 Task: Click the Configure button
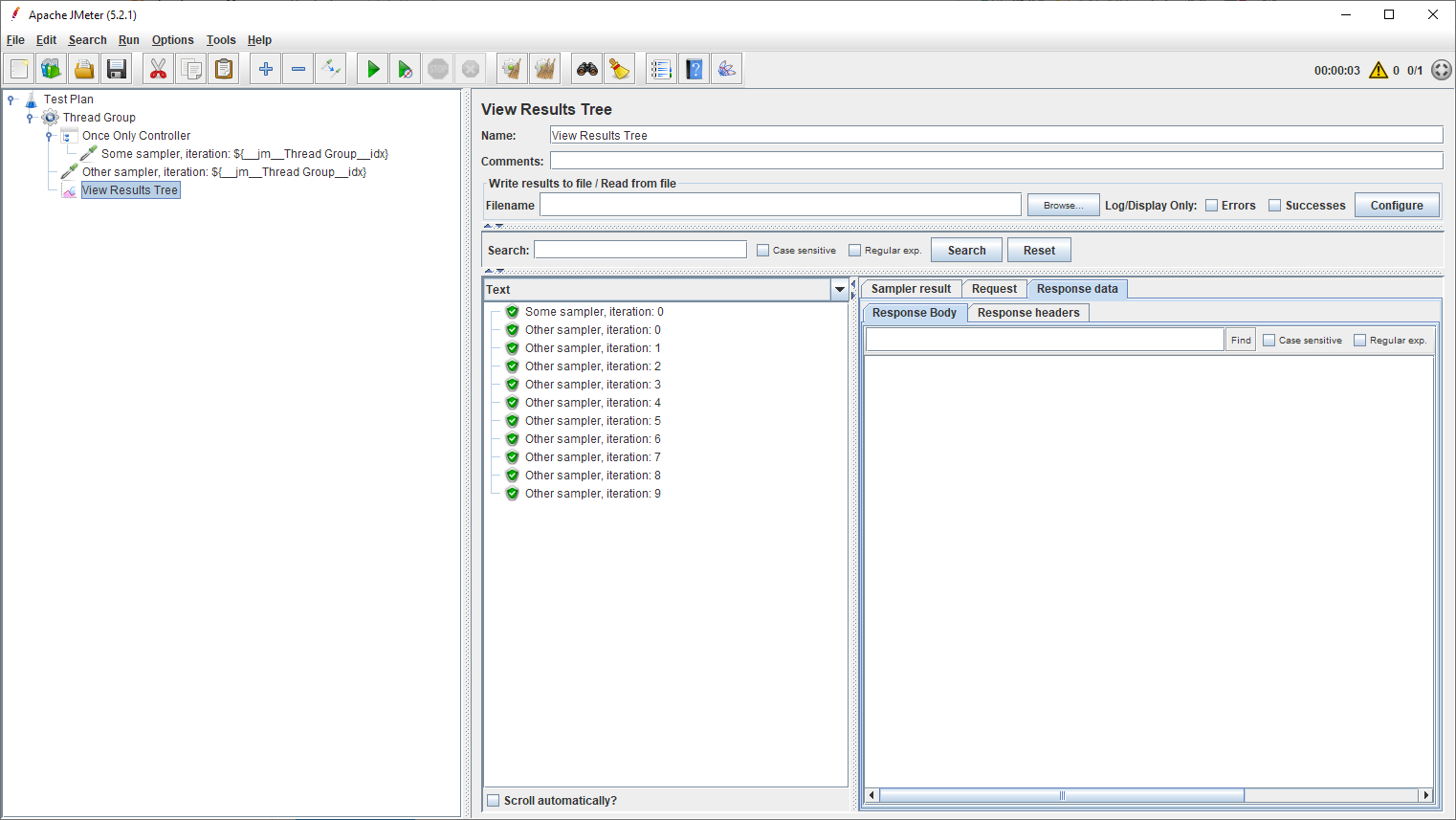tap(1397, 205)
